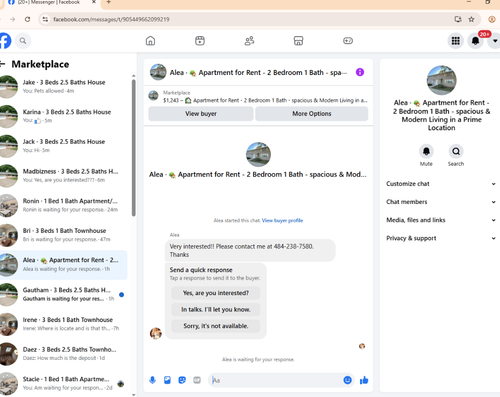Click the conversation list scrollbar
Screen dimensions: 500x397
pyautogui.click(x=133, y=148)
